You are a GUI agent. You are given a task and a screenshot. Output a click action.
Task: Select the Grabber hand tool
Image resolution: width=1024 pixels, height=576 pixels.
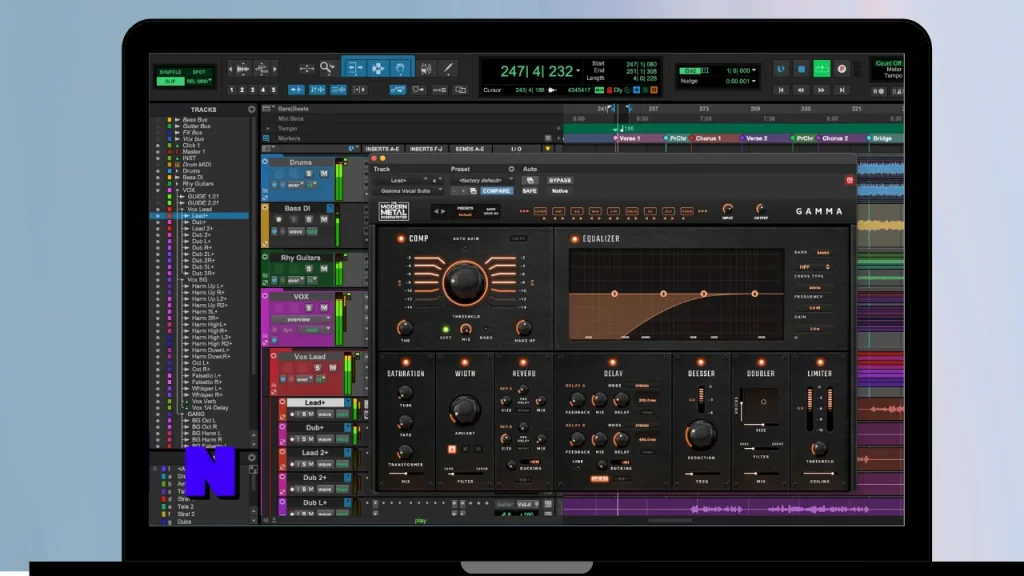pyautogui.click(x=400, y=68)
